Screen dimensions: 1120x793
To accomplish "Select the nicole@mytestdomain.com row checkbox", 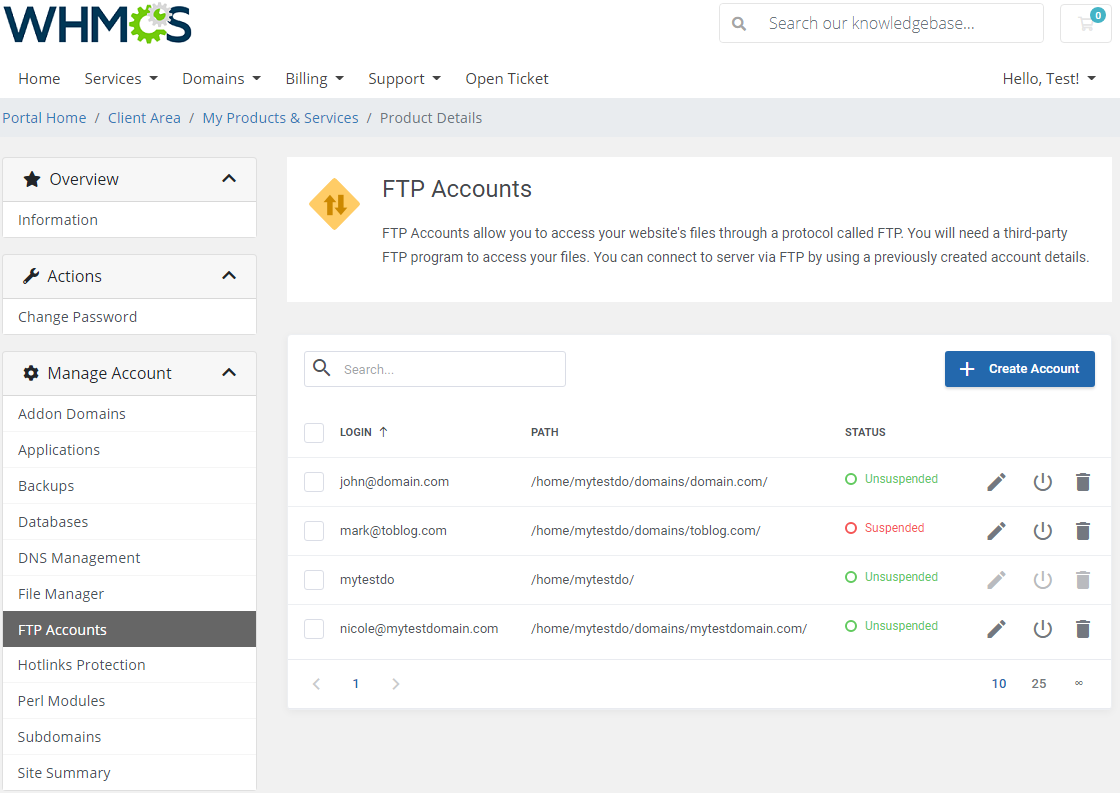I will coord(314,629).
